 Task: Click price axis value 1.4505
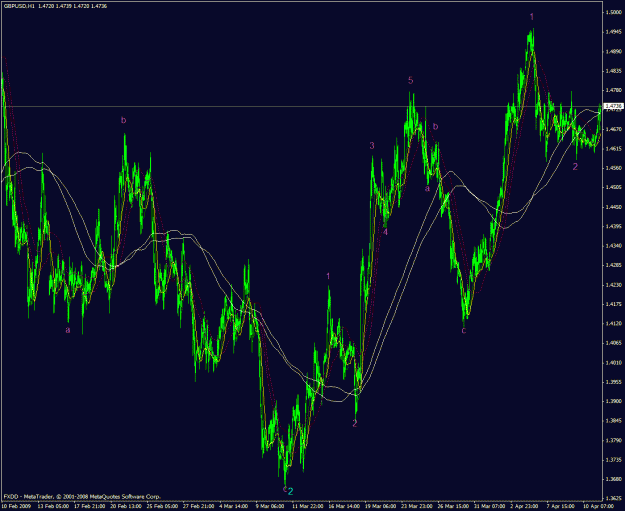click(613, 187)
